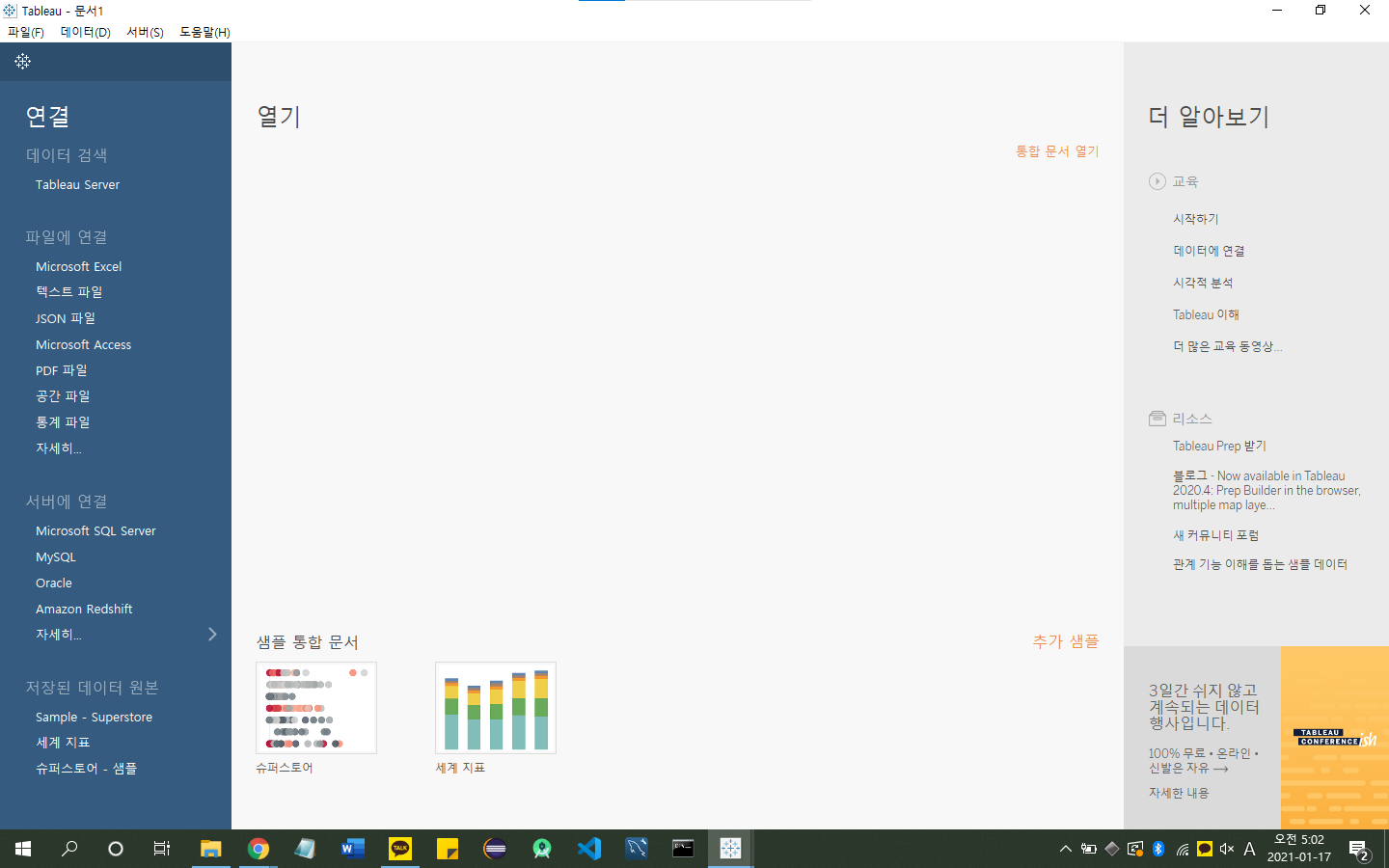Screen dimensions: 1389x868
Task: Open Sticky Notes from taskbar
Action: 447,849
